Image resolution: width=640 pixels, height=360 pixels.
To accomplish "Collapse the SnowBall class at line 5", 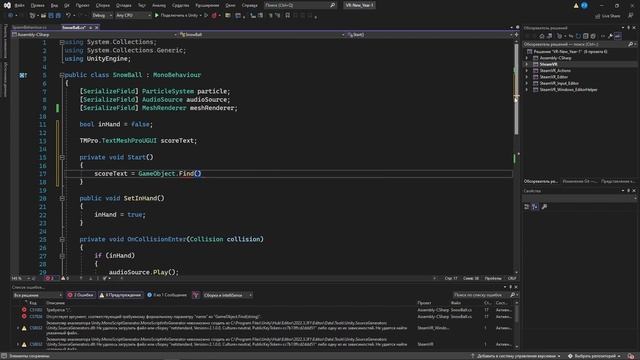I will pos(62,75).
